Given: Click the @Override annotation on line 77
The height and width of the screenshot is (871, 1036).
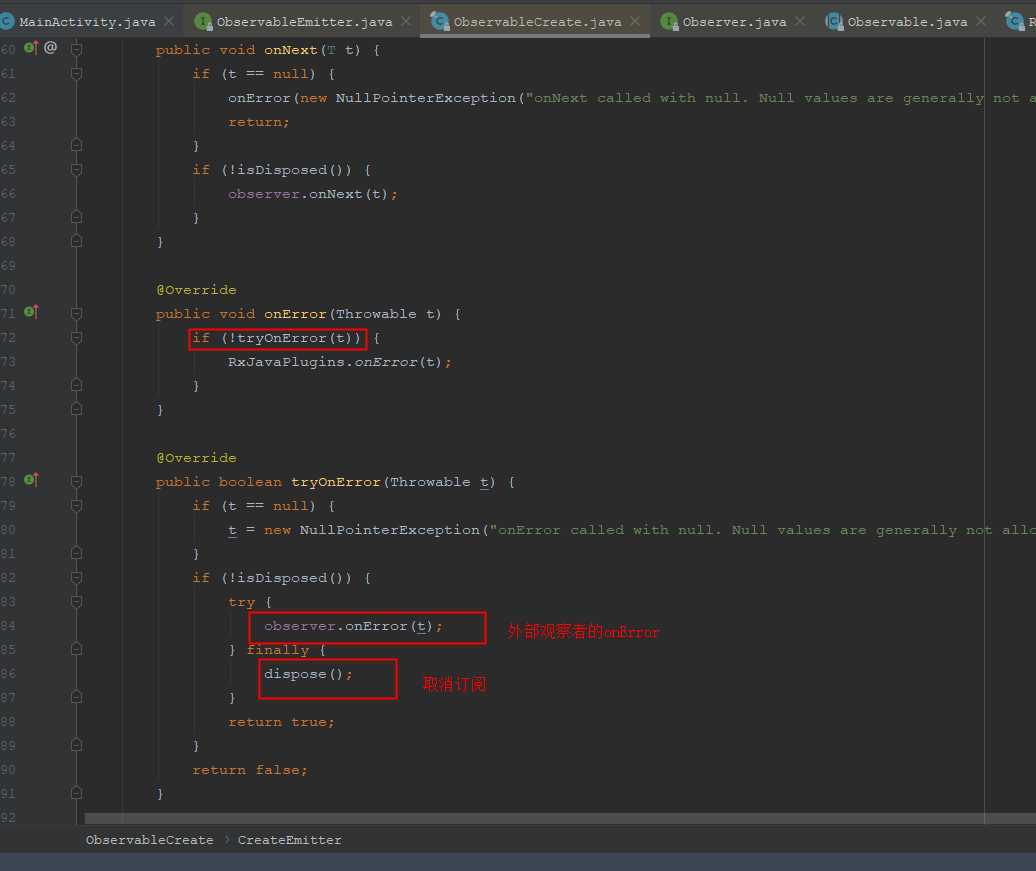Looking at the screenshot, I should [x=196, y=458].
